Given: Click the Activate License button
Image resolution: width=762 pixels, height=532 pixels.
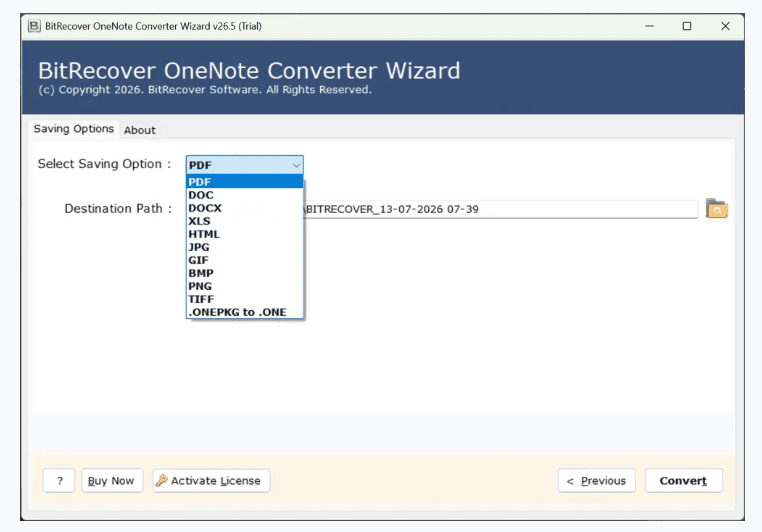Looking at the screenshot, I should (211, 481).
